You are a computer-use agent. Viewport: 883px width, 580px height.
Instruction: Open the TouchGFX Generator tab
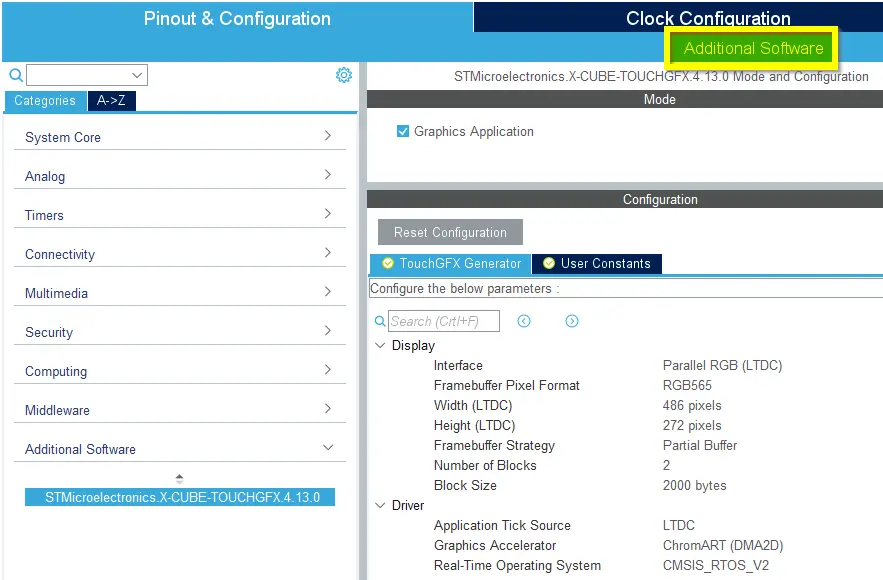point(451,264)
